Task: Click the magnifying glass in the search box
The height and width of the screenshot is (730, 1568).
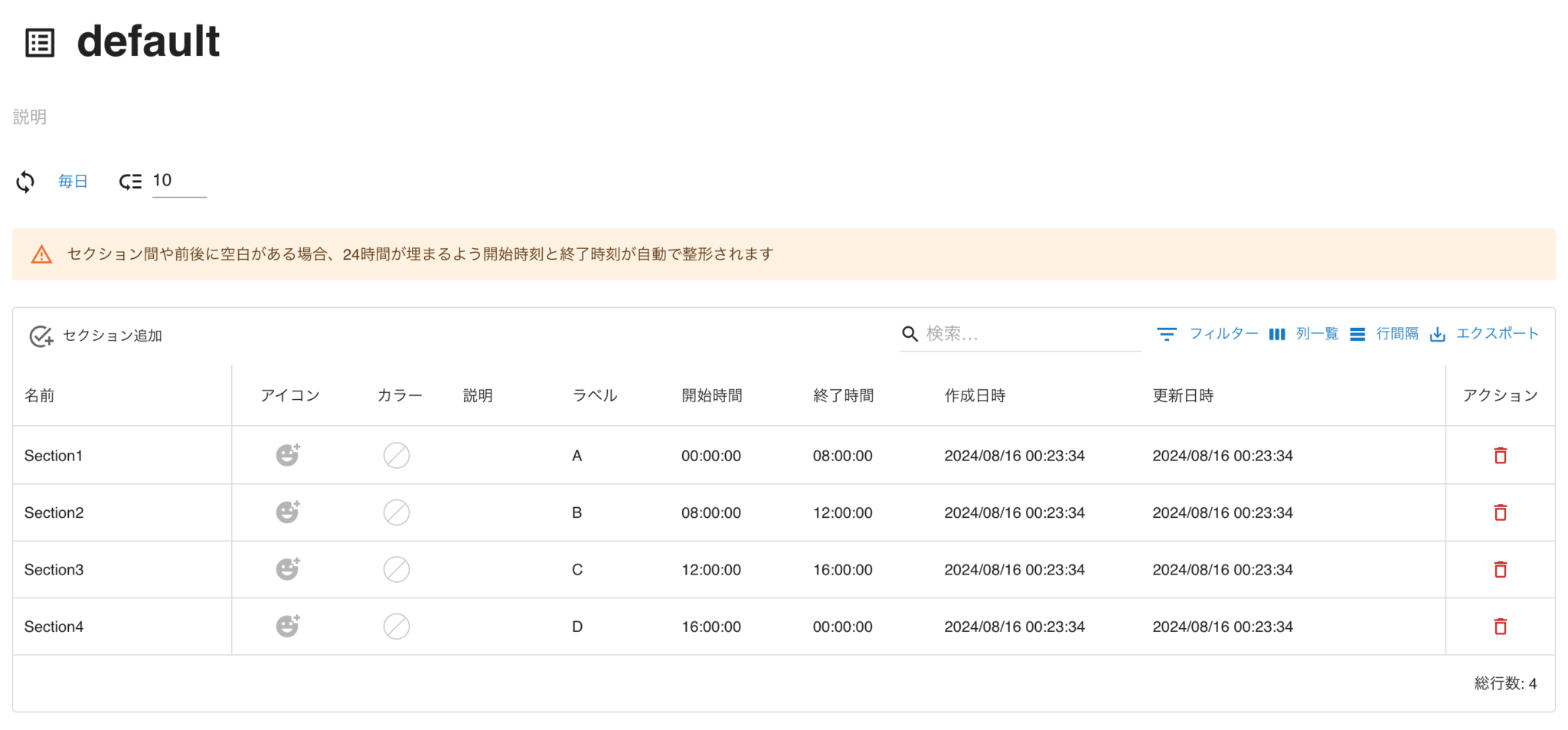Action: [910, 333]
